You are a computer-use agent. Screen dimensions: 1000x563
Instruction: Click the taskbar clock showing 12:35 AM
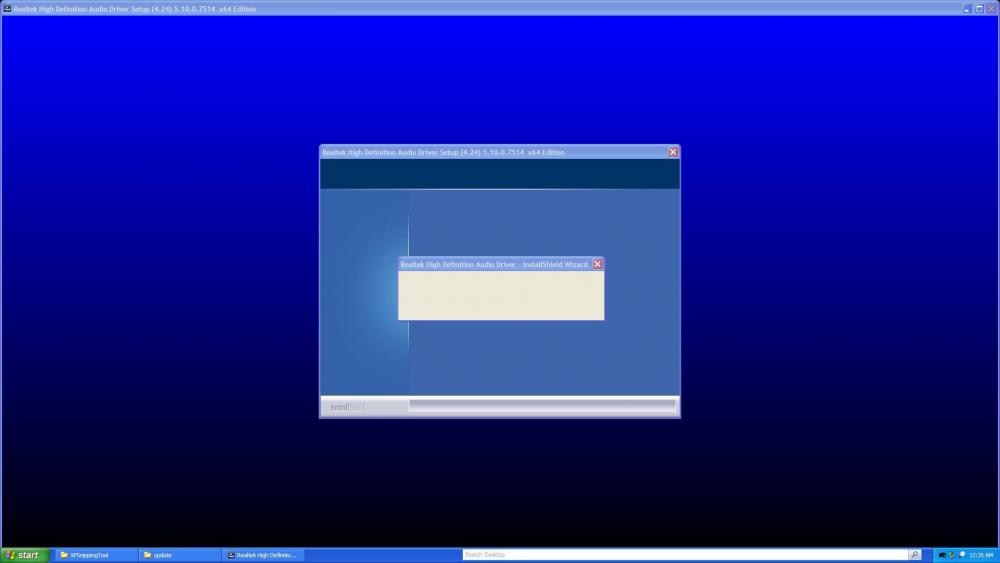pyautogui.click(x=981, y=555)
